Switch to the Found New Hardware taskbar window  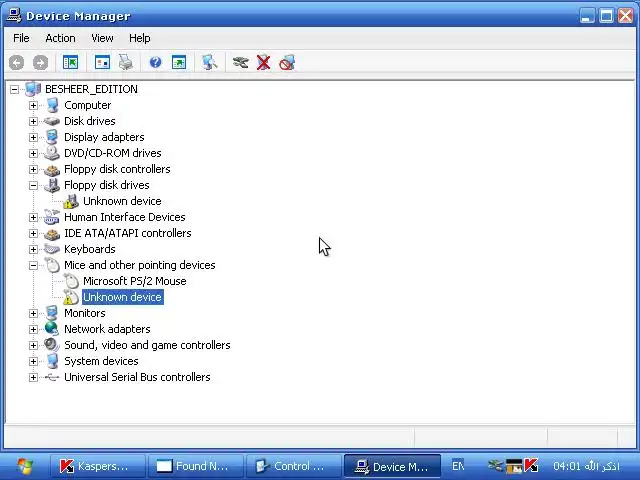point(196,466)
